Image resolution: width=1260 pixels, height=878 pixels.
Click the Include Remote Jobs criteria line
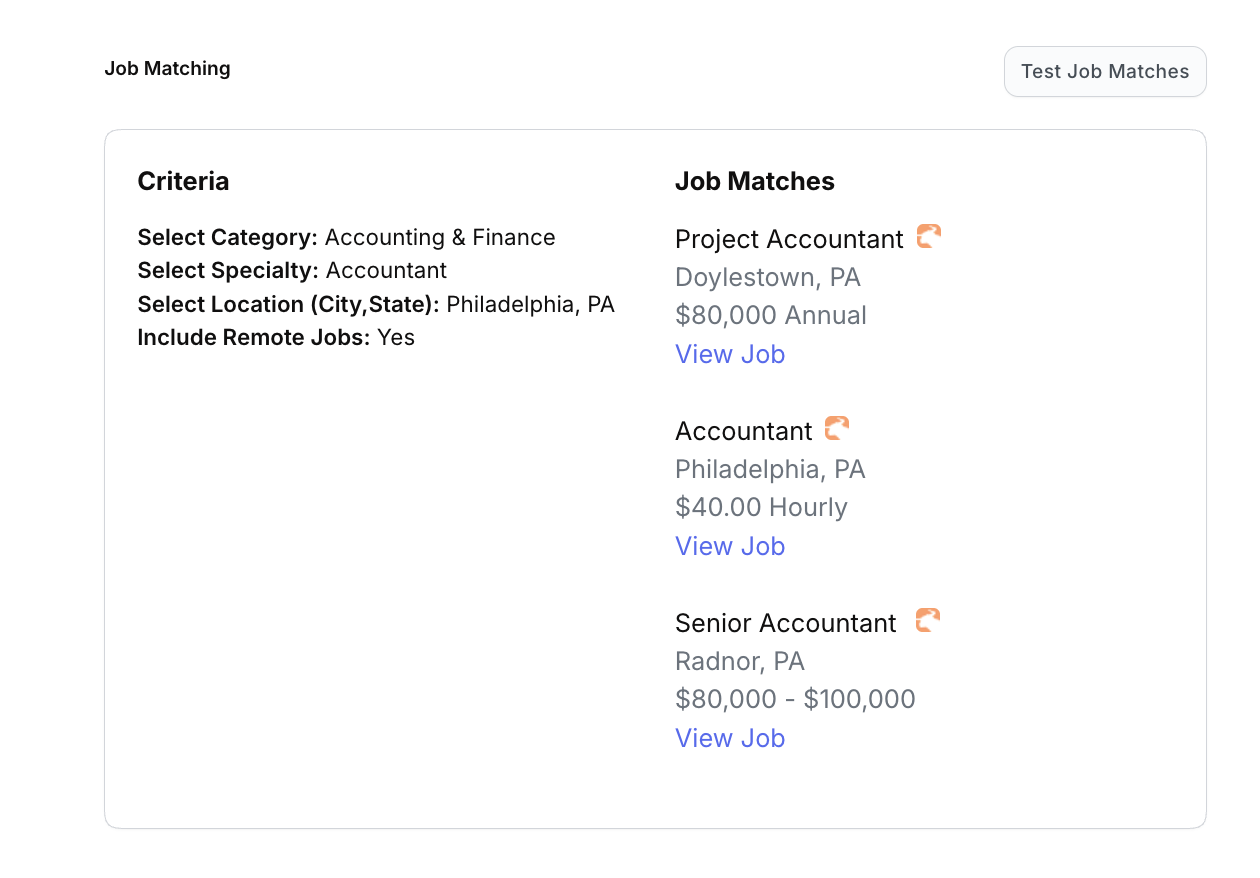click(x=276, y=337)
